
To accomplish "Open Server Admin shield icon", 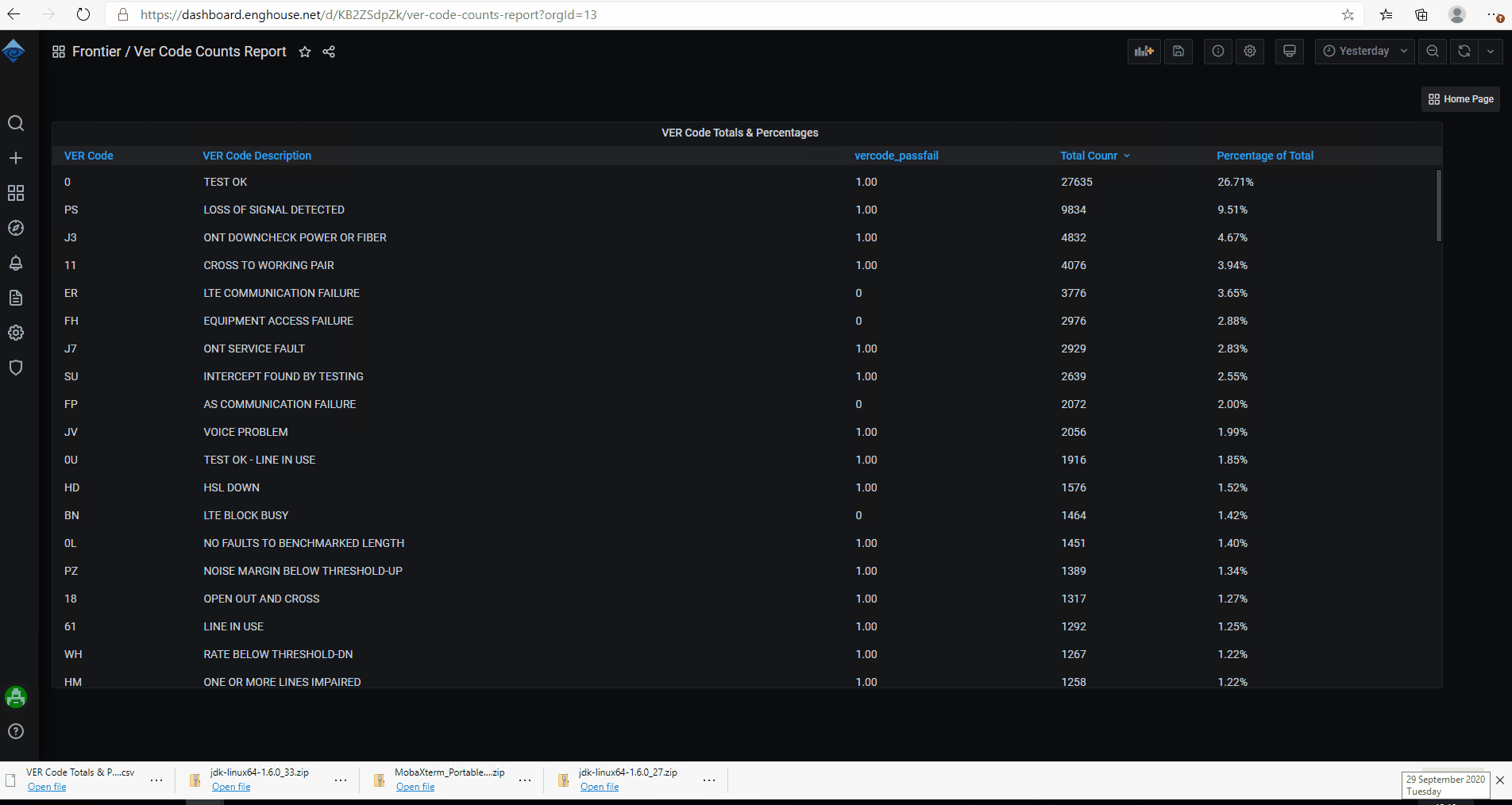I will pyautogui.click(x=16, y=368).
